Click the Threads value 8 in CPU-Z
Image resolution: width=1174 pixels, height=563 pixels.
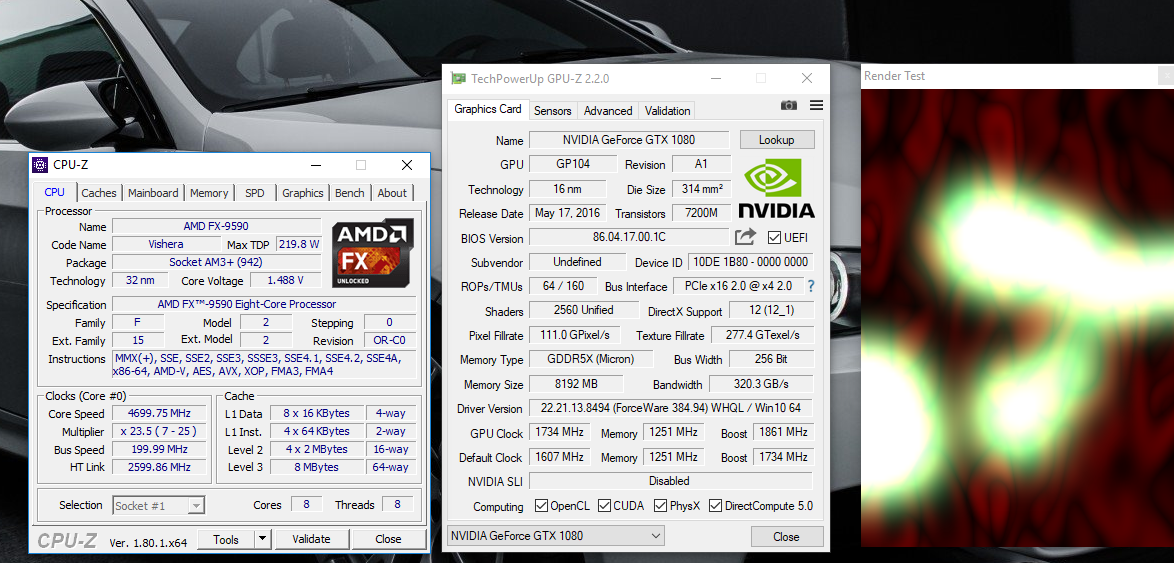click(398, 505)
